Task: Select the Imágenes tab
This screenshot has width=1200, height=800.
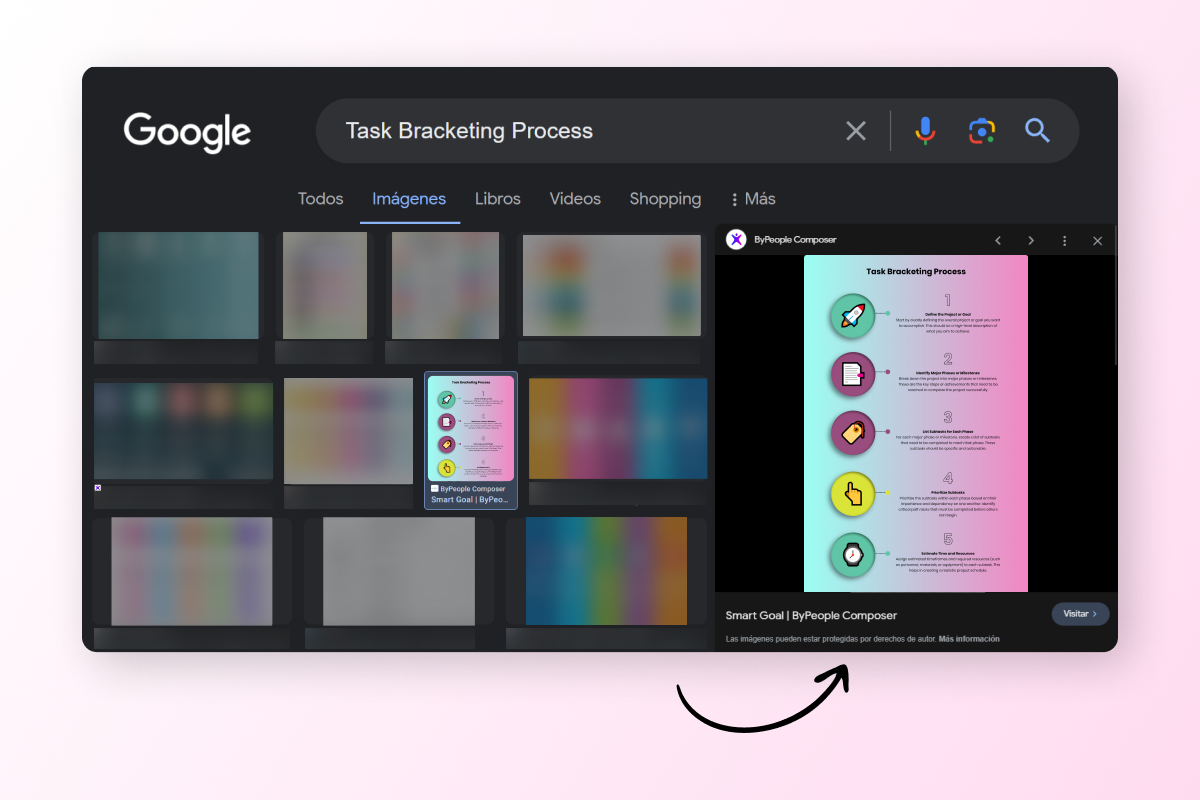Action: [x=409, y=199]
